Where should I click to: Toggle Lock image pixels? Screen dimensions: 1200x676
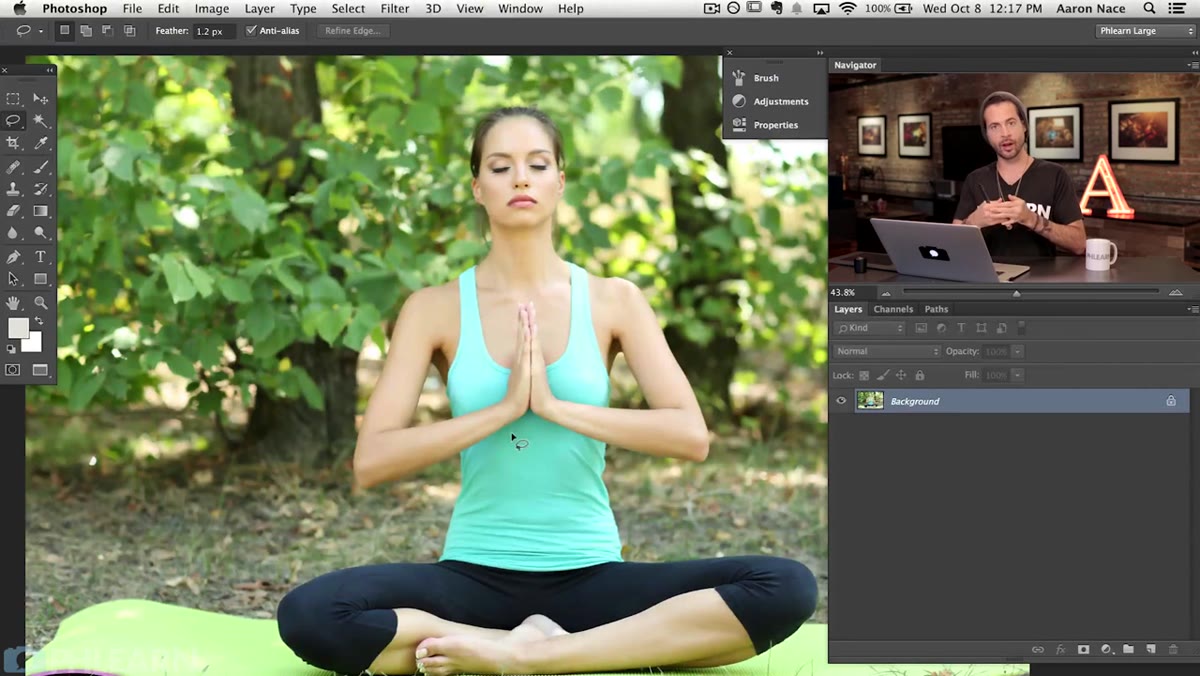(883, 375)
